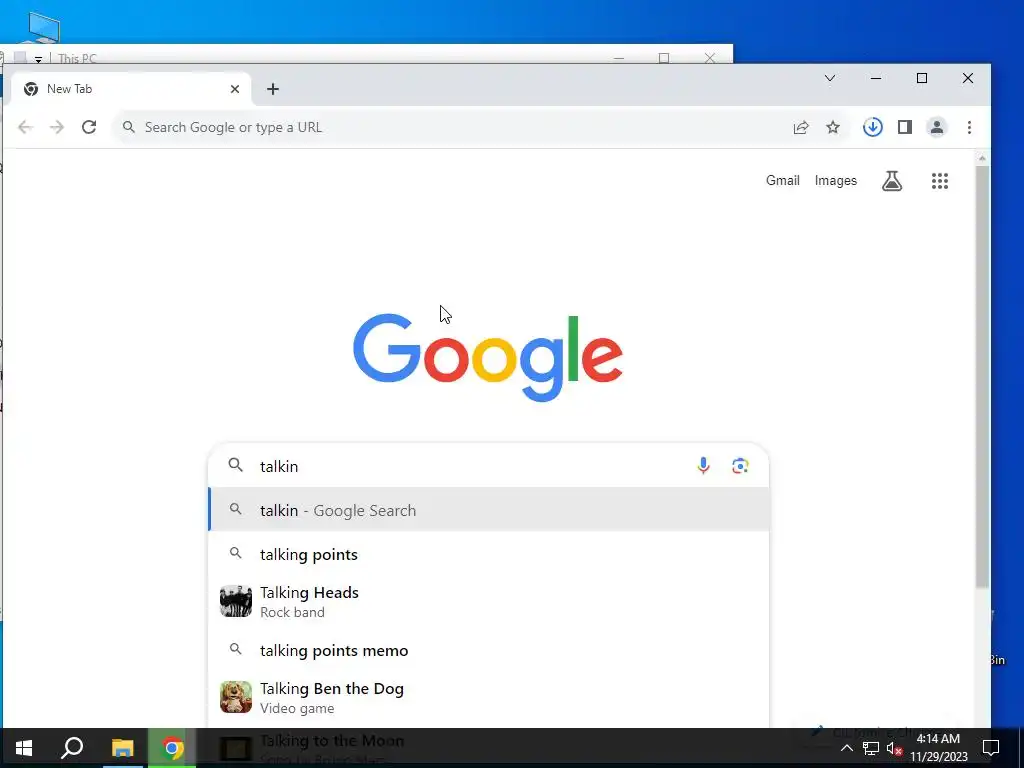The height and width of the screenshot is (768, 1024).
Task: Maximize the This PC window behind
Action: 664,58
